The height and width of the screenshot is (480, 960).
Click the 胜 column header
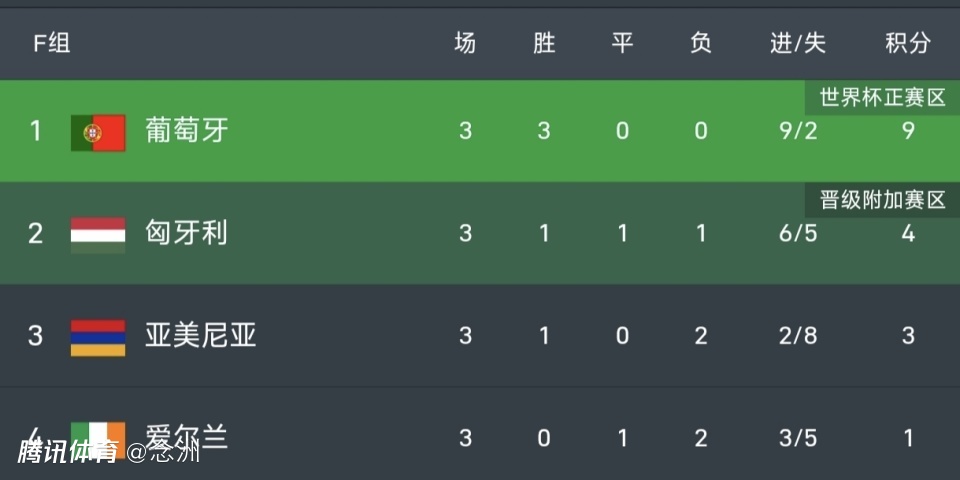point(544,43)
